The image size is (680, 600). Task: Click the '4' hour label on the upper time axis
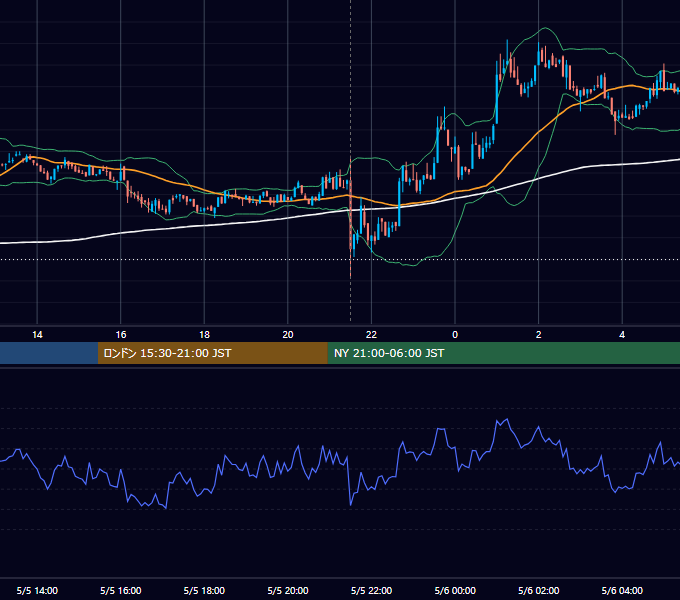[x=622, y=335]
